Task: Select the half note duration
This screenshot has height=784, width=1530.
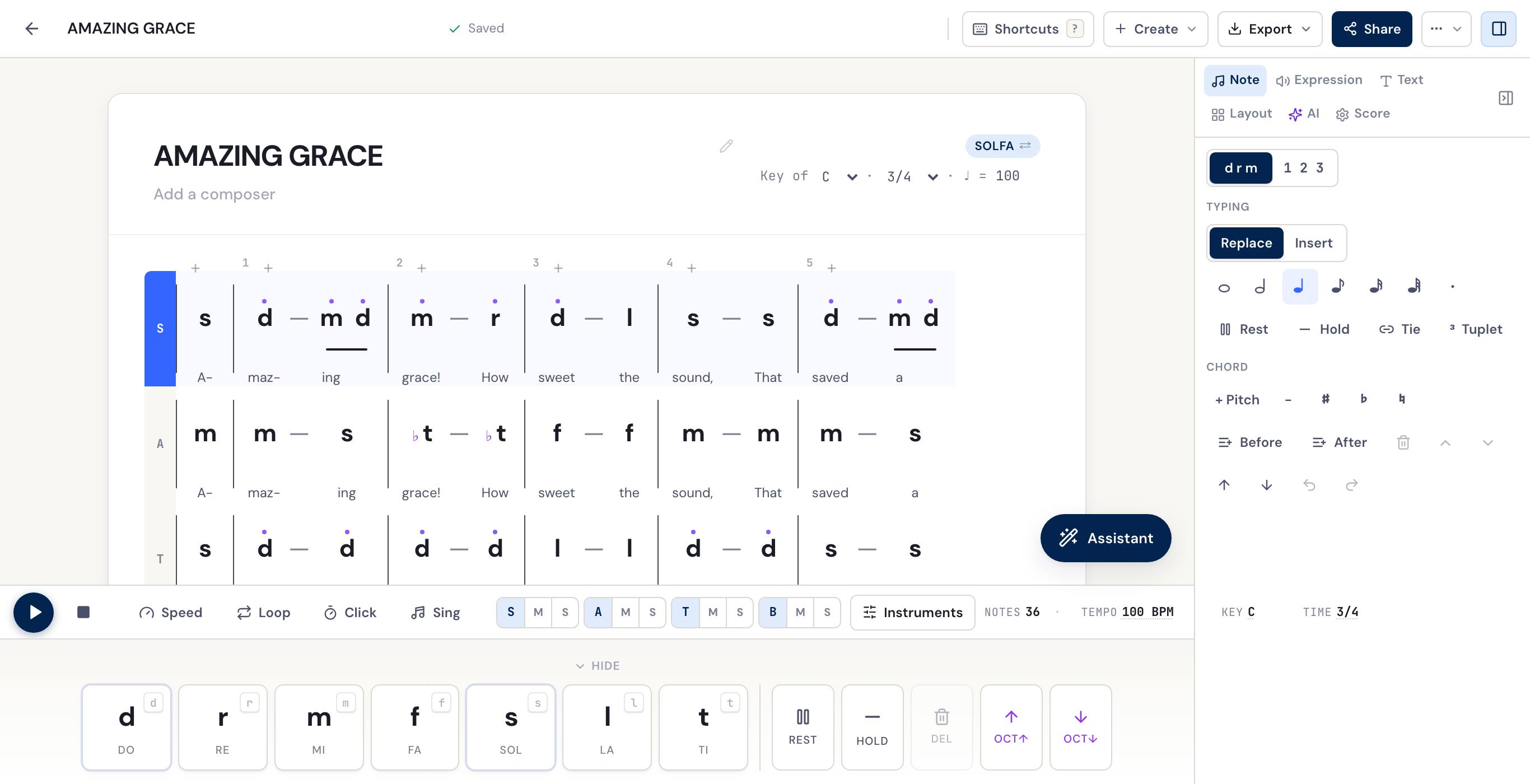Action: pyautogui.click(x=1260, y=287)
